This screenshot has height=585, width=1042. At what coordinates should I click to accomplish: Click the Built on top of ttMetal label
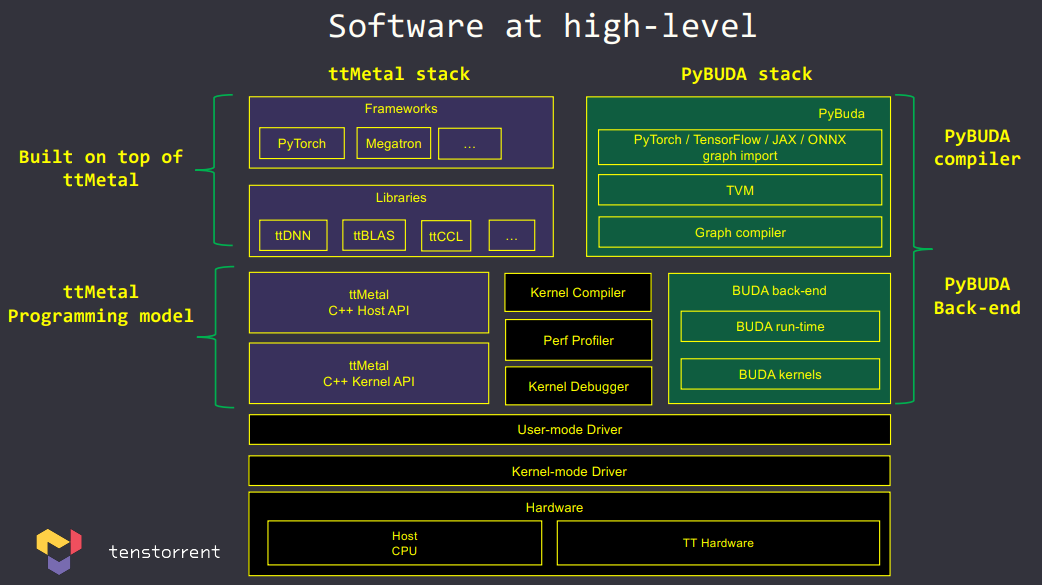click(100, 168)
